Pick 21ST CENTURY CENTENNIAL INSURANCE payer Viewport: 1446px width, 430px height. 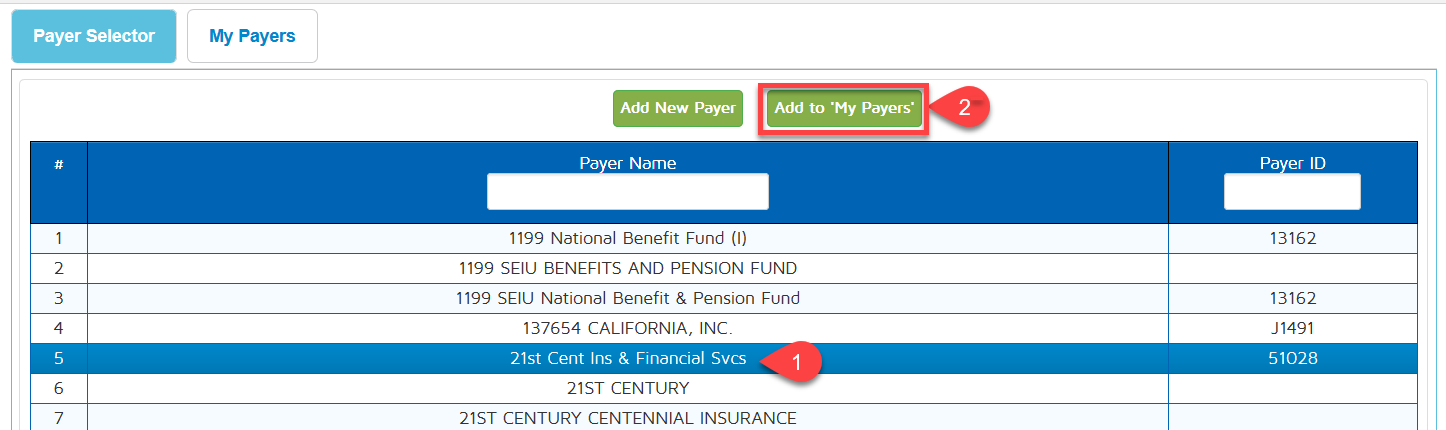(x=627, y=418)
